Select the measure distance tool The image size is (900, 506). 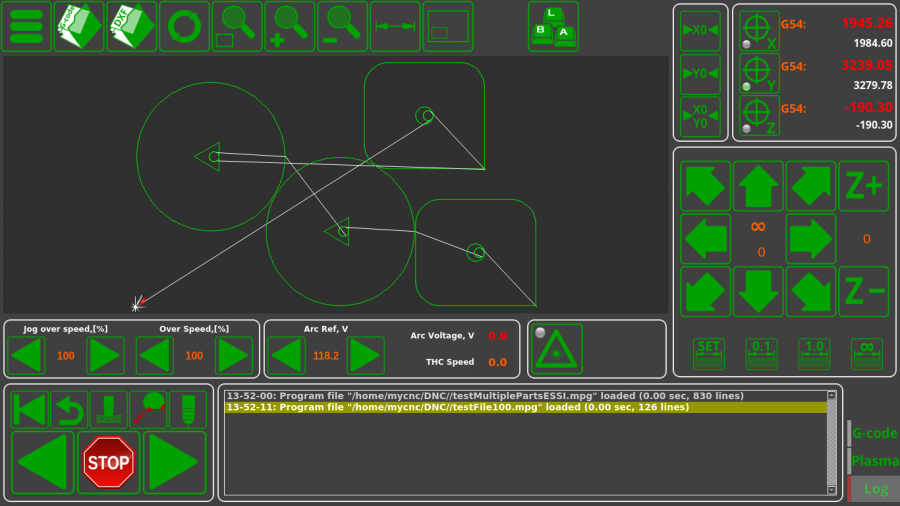click(x=395, y=26)
